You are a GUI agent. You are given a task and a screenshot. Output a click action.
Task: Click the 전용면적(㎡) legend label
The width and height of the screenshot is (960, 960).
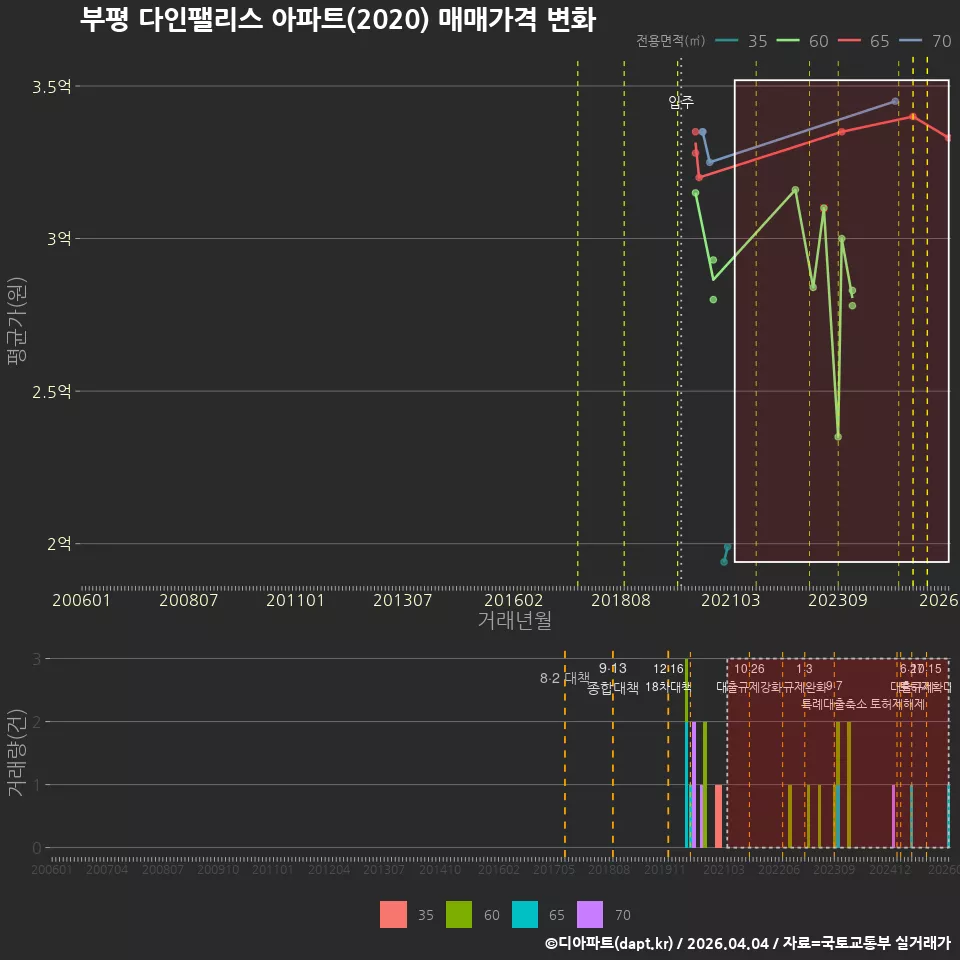670,41
